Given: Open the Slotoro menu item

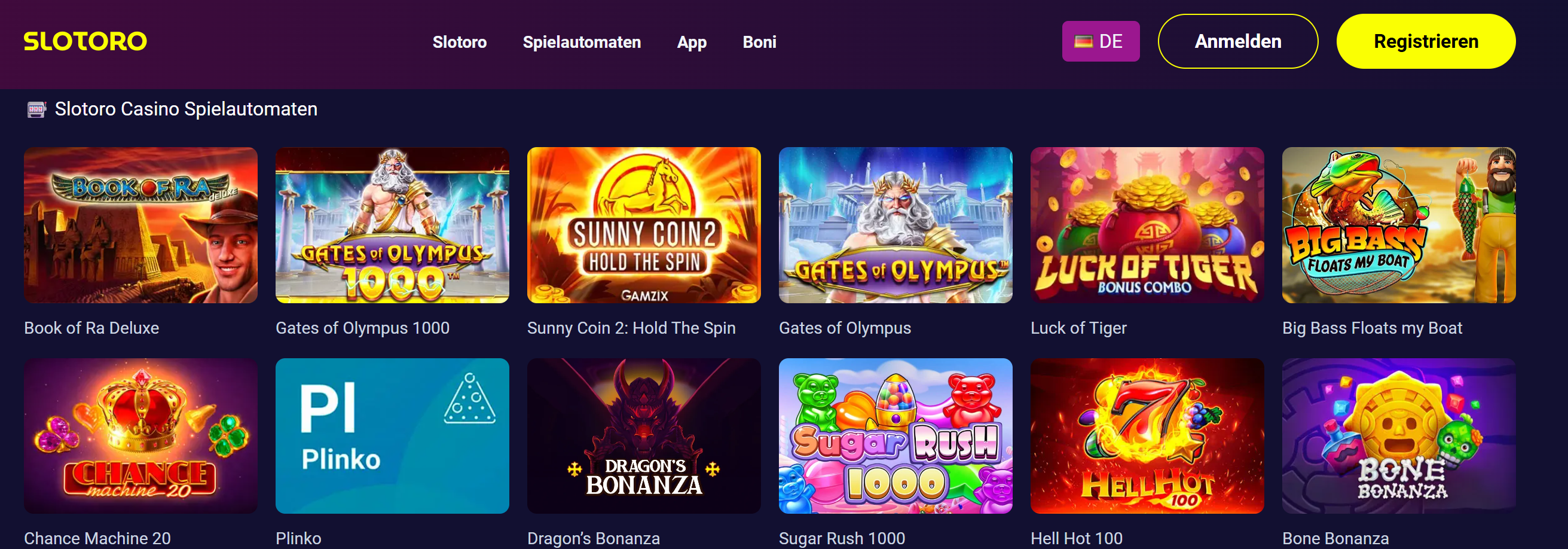Looking at the screenshot, I should pos(460,42).
